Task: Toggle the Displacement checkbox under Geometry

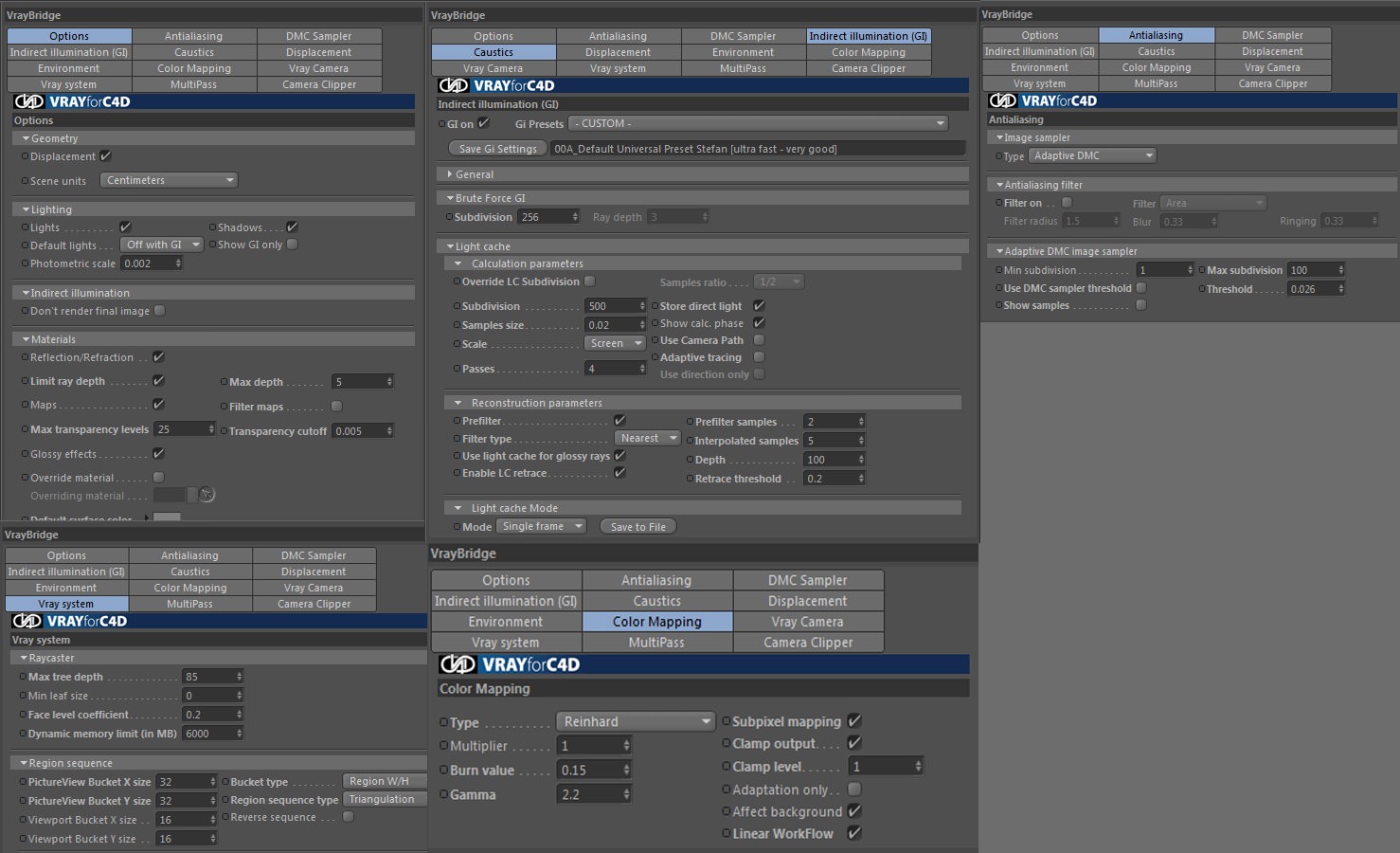Action: 105,156
